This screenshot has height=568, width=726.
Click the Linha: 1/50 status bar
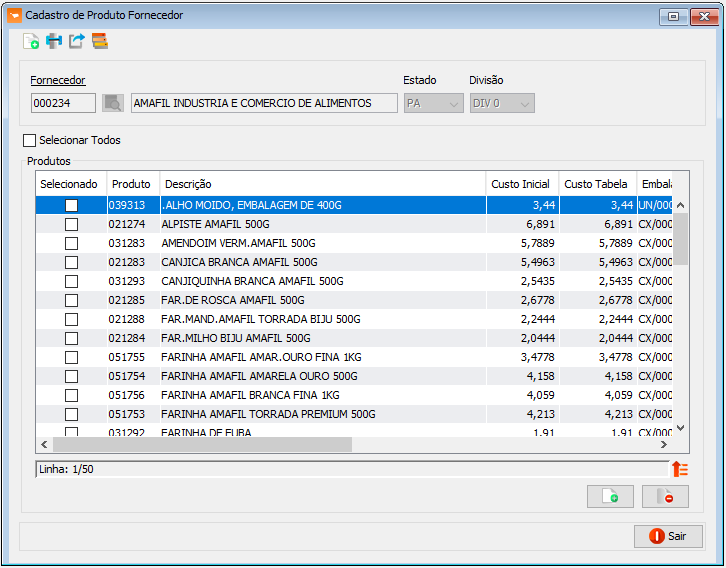[352, 469]
